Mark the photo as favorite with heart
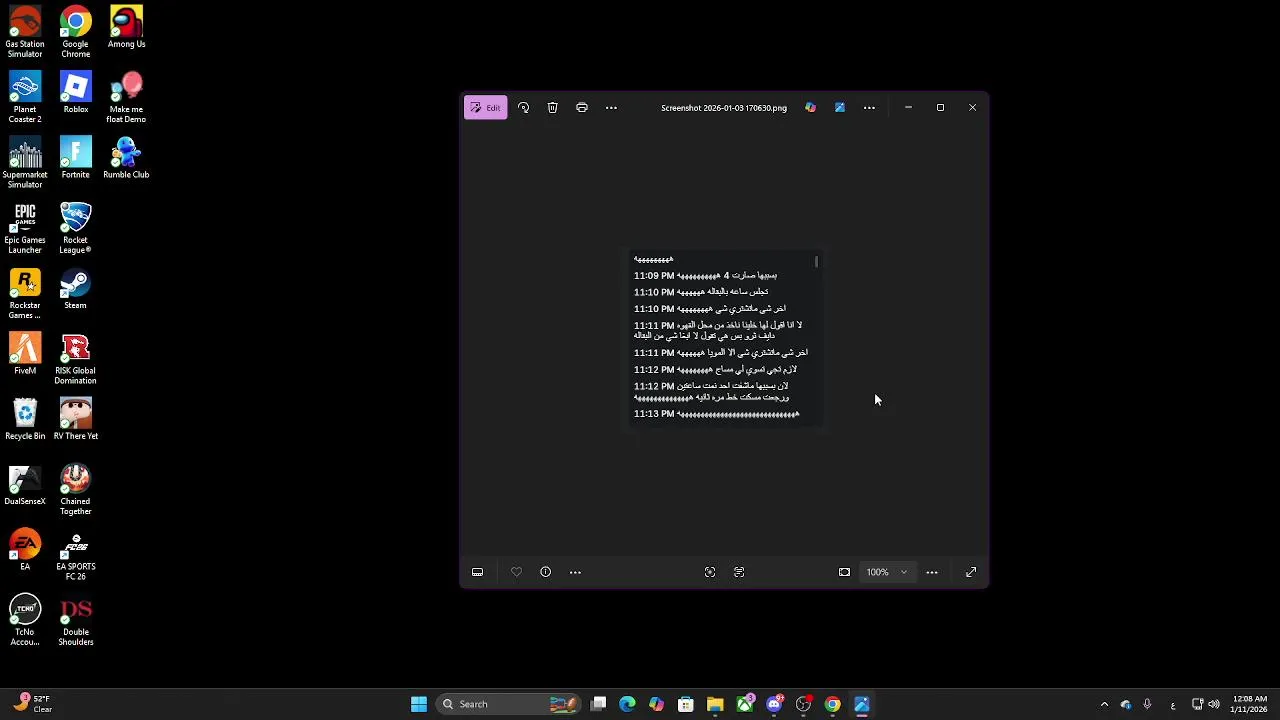 coord(516,572)
